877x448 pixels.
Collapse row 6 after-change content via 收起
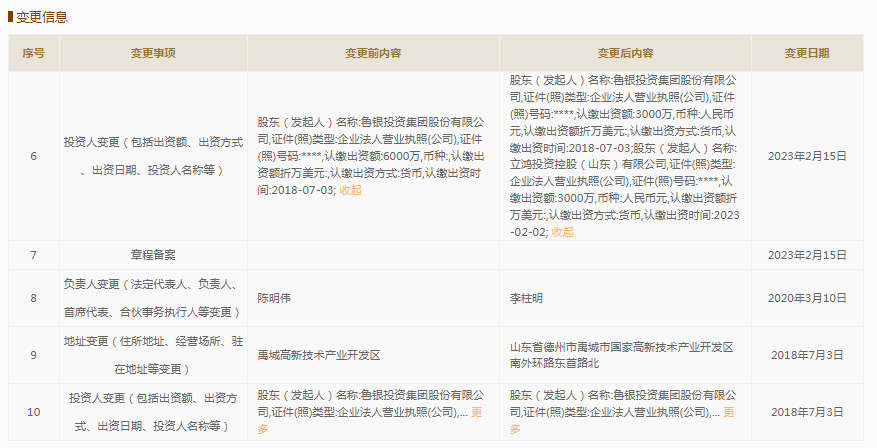tap(562, 232)
